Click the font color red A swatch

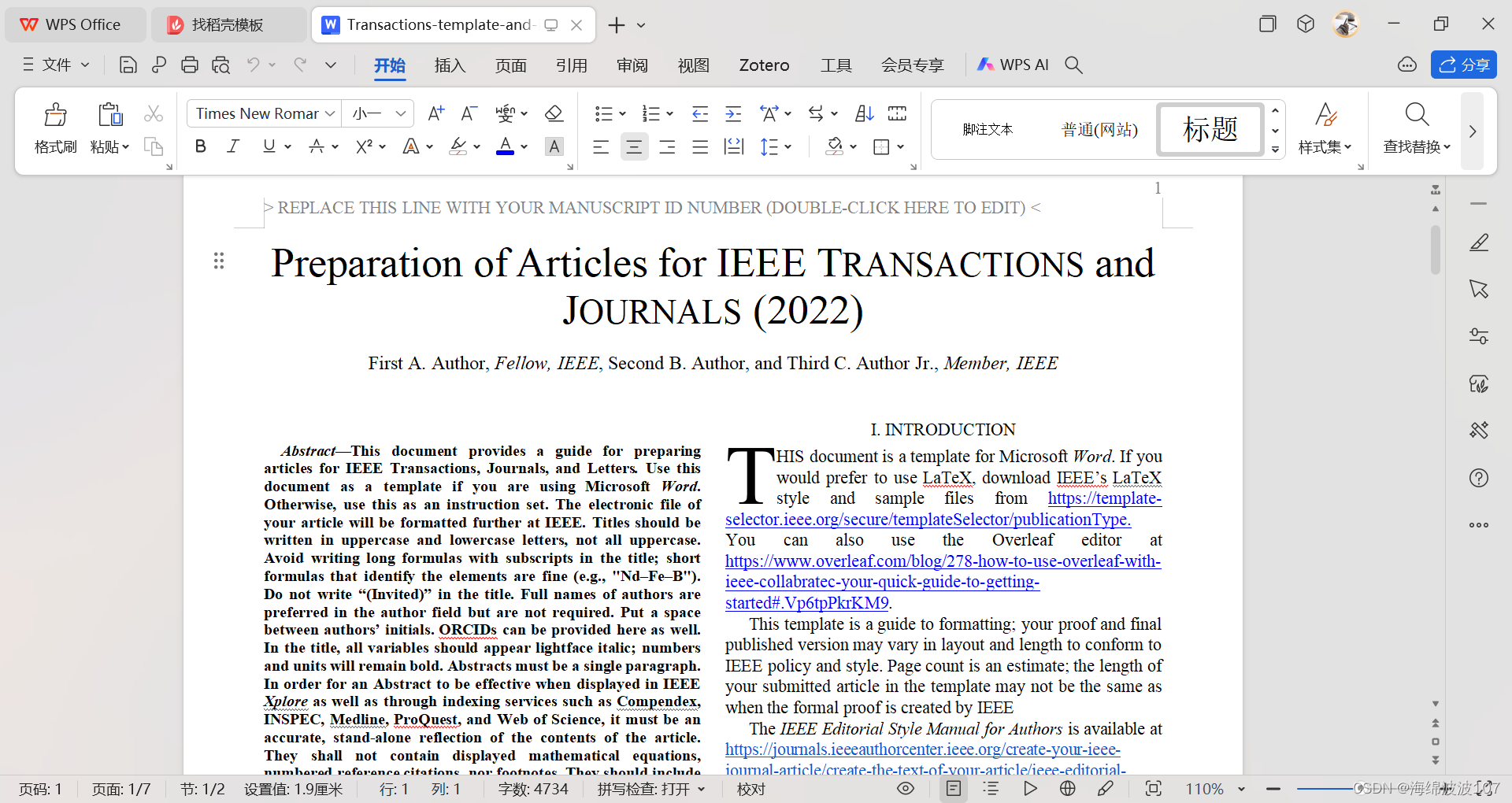point(506,146)
